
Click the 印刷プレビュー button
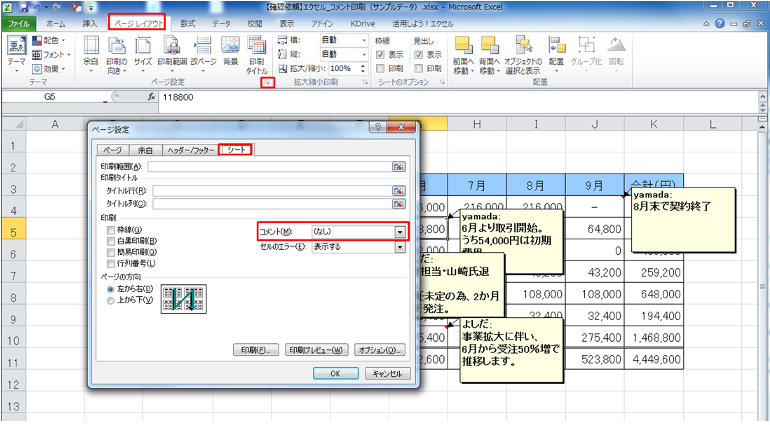[x=317, y=351]
